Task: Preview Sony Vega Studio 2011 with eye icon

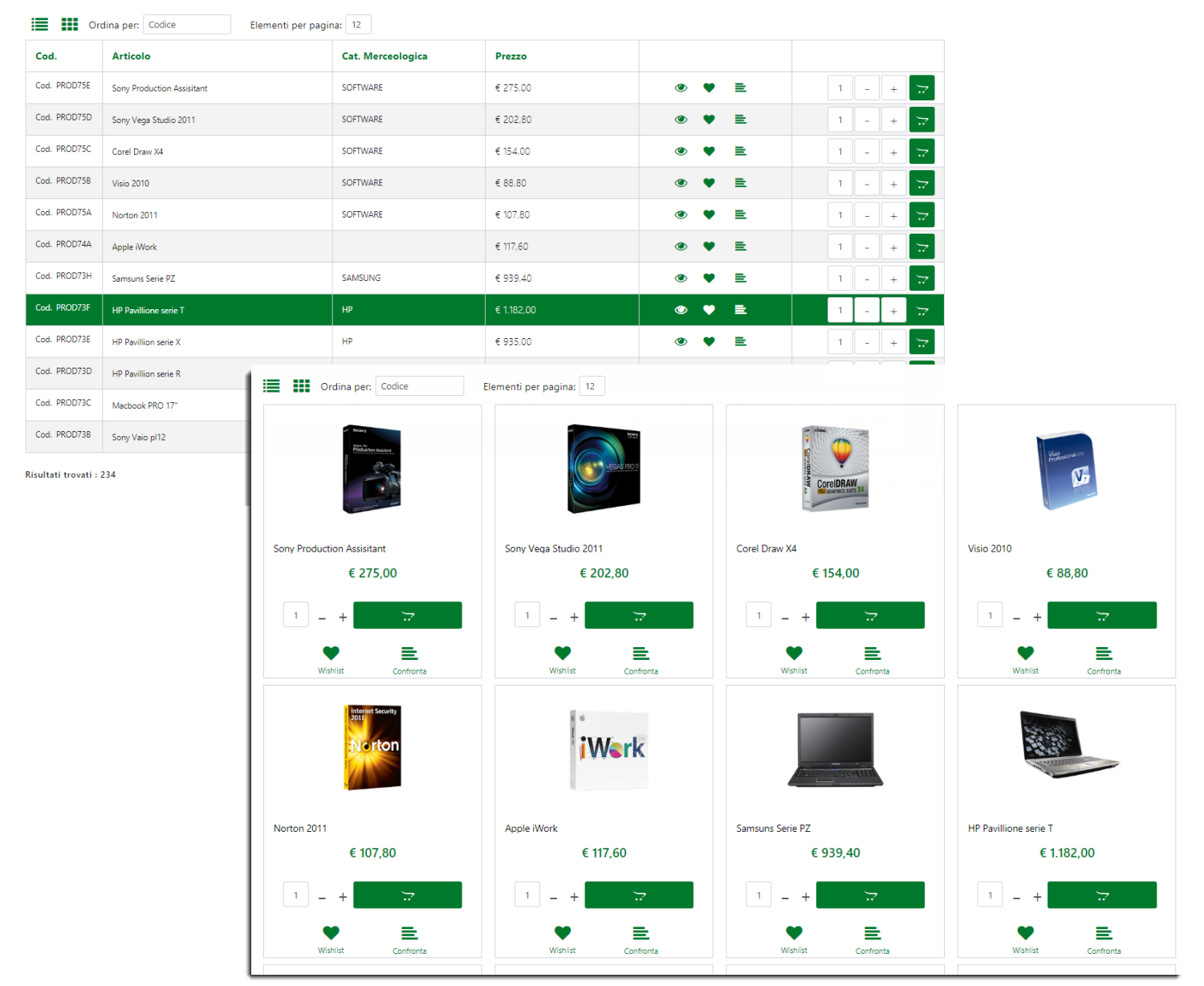Action: [681, 120]
